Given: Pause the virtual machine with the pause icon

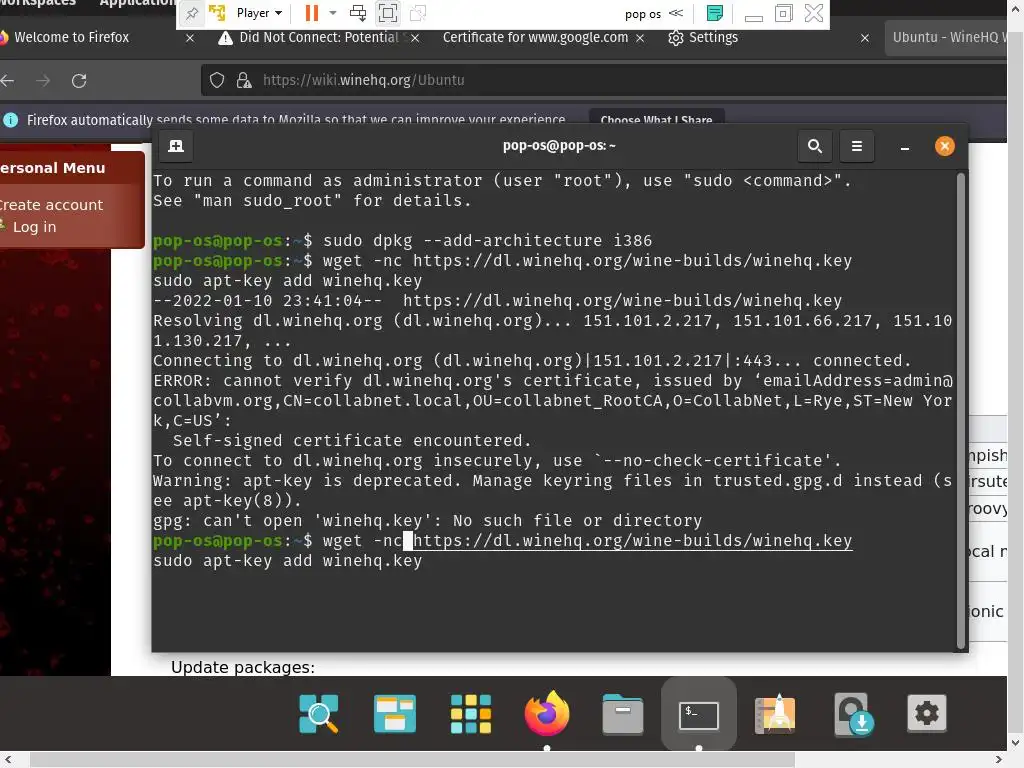Looking at the screenshot, I should coord(312,13).
